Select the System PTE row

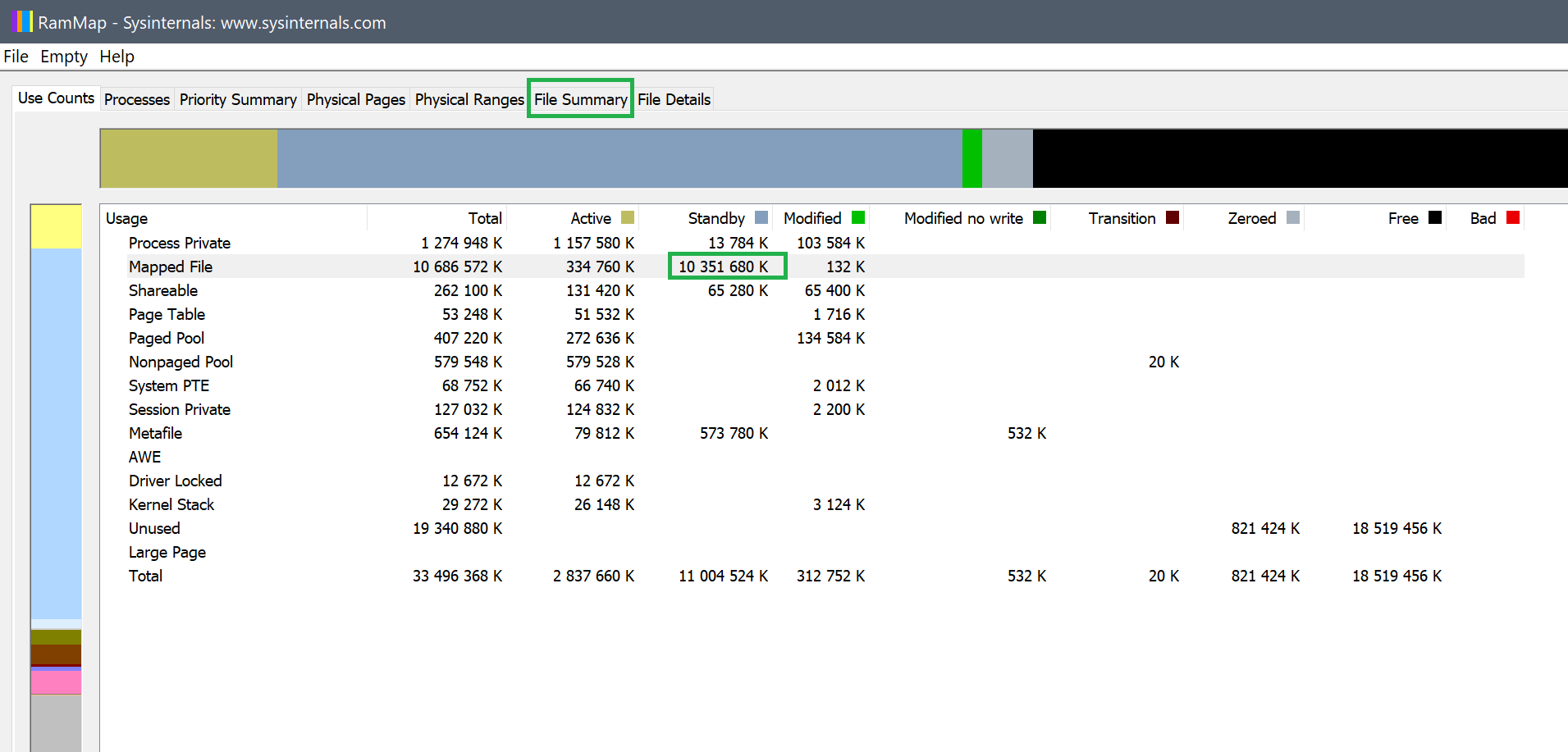812,385
